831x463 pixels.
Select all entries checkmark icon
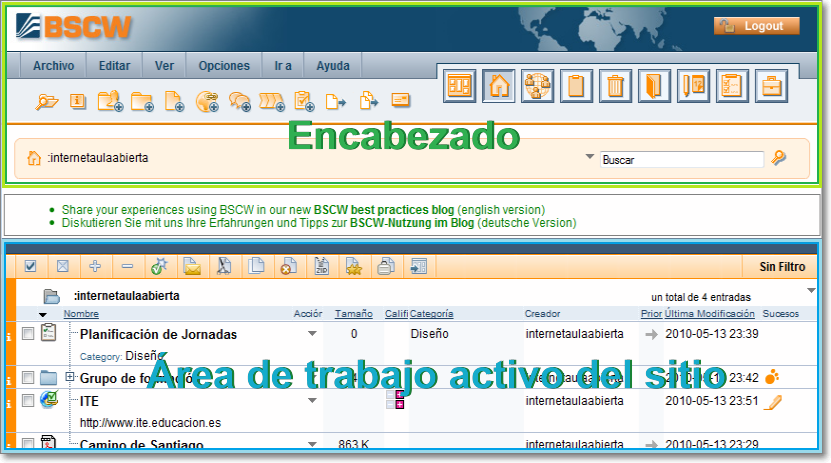click(x=31, y=266)
